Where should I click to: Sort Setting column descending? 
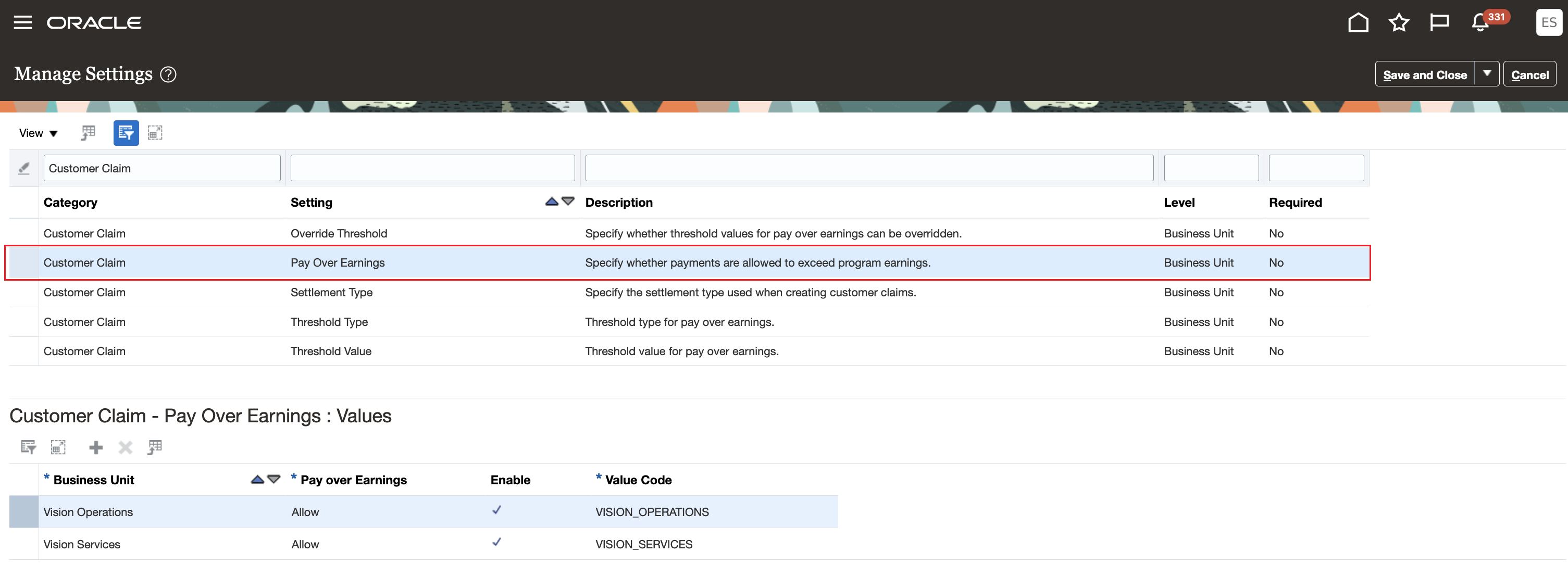point(568,202)
